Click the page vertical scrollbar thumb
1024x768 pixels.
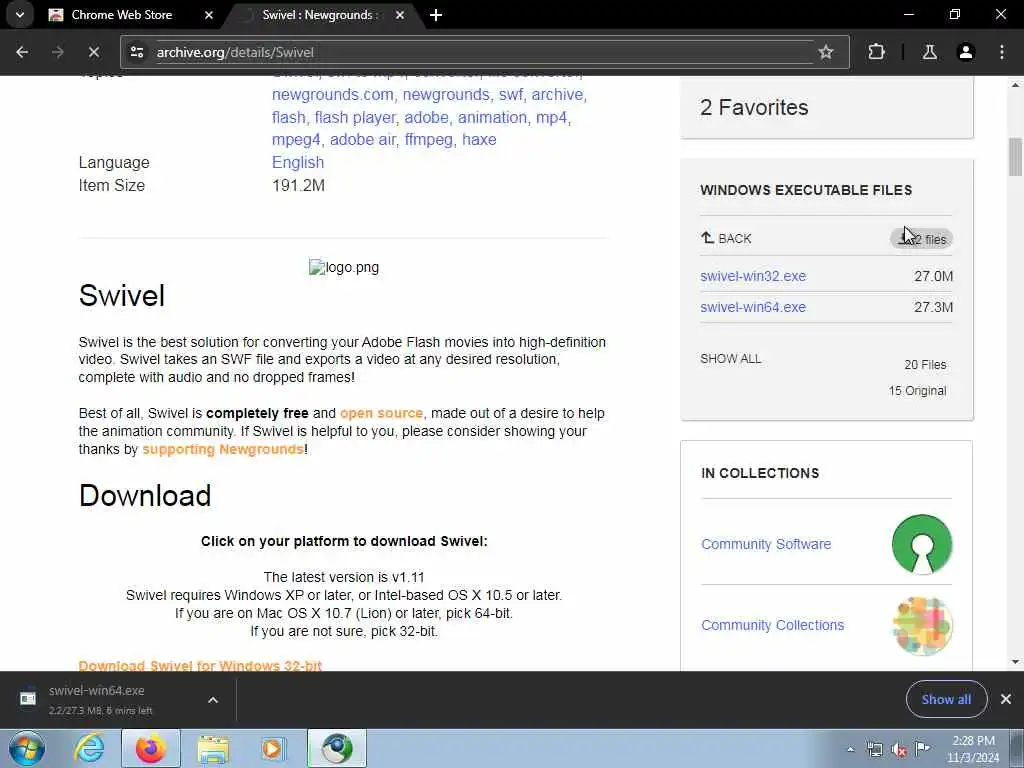(1015, 157)
